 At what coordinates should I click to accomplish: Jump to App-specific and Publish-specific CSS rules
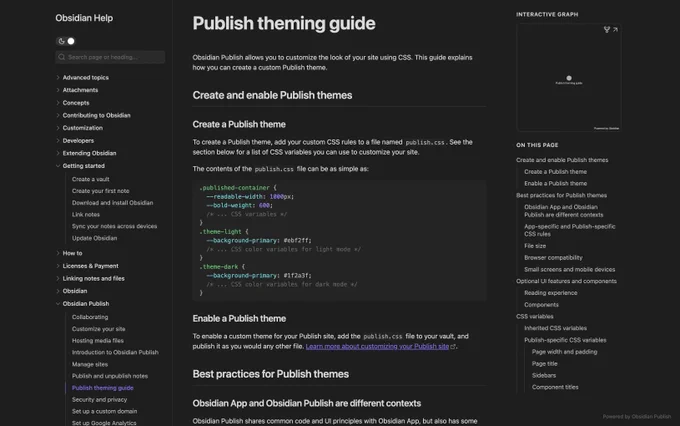point(569,230)
